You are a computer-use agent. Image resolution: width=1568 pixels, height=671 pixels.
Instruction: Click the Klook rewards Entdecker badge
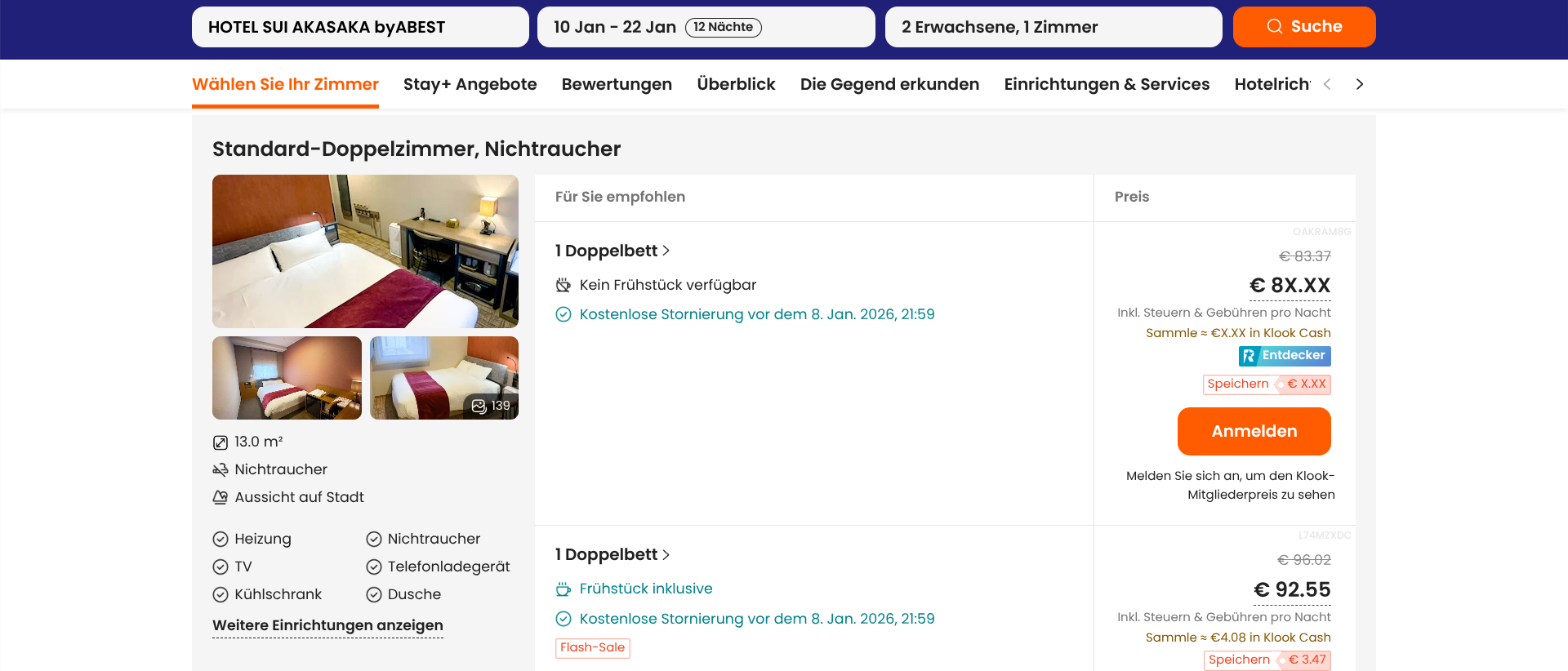coord(1285,356)
